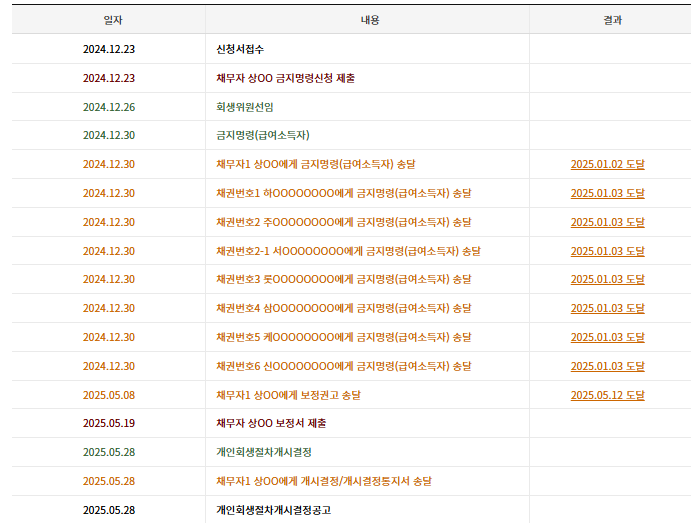Viewport: 694px width, 523px height.
Task: Click the 2024.12.30 date in 채권번호1 row
Action: 109,193
